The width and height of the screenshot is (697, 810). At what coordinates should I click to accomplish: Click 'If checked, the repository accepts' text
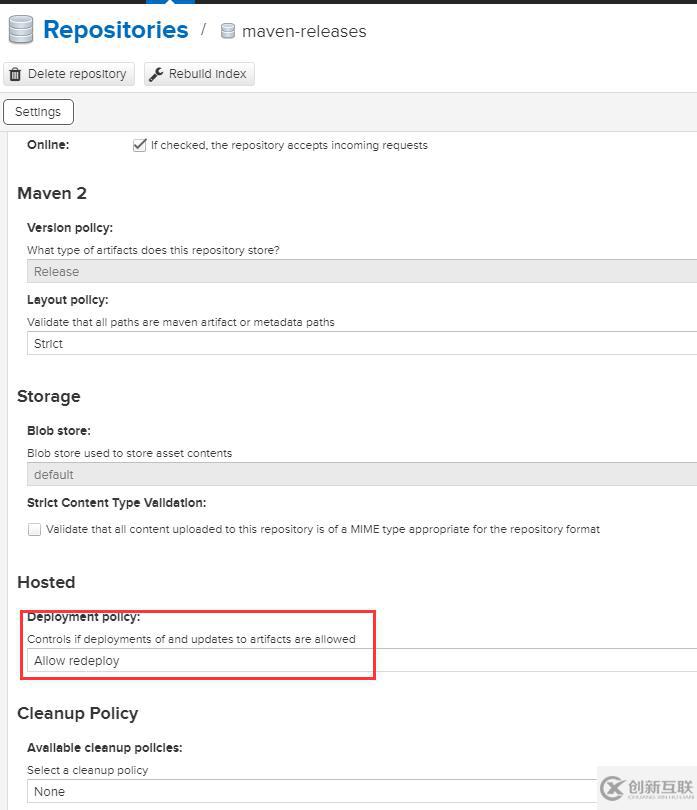pyautogui.click(x=289, y=145)
